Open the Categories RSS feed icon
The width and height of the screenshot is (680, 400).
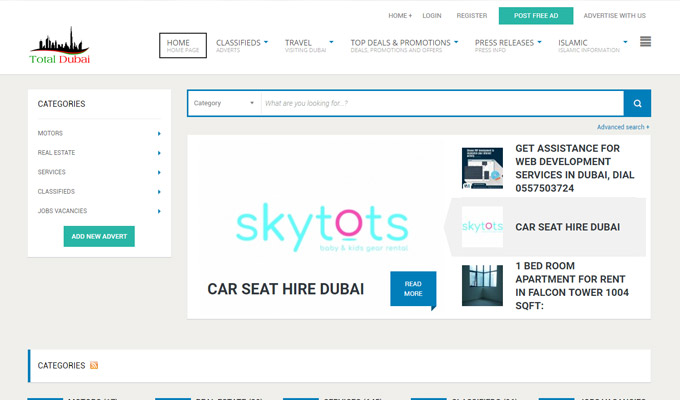[94, 365]
